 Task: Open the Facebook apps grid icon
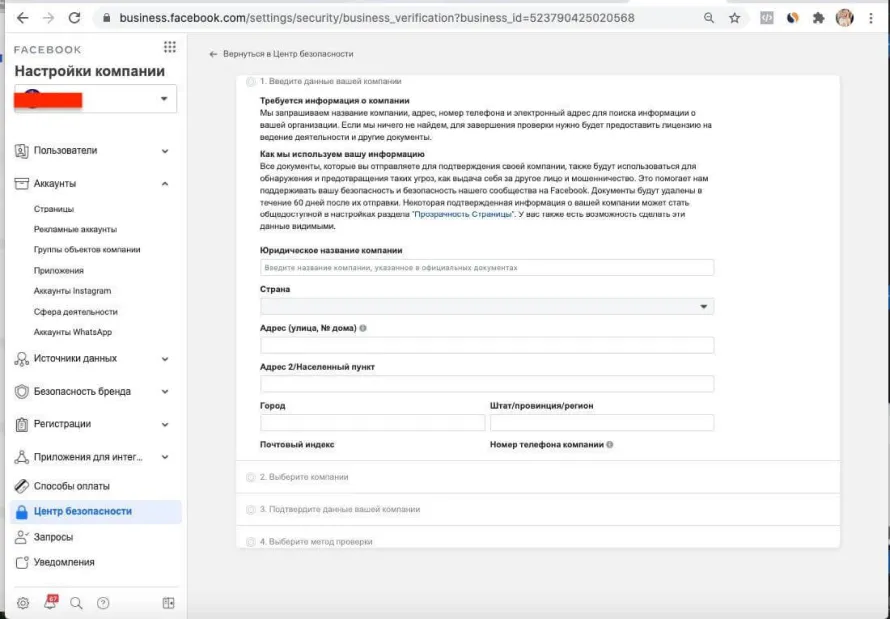(x=169, y=47)
